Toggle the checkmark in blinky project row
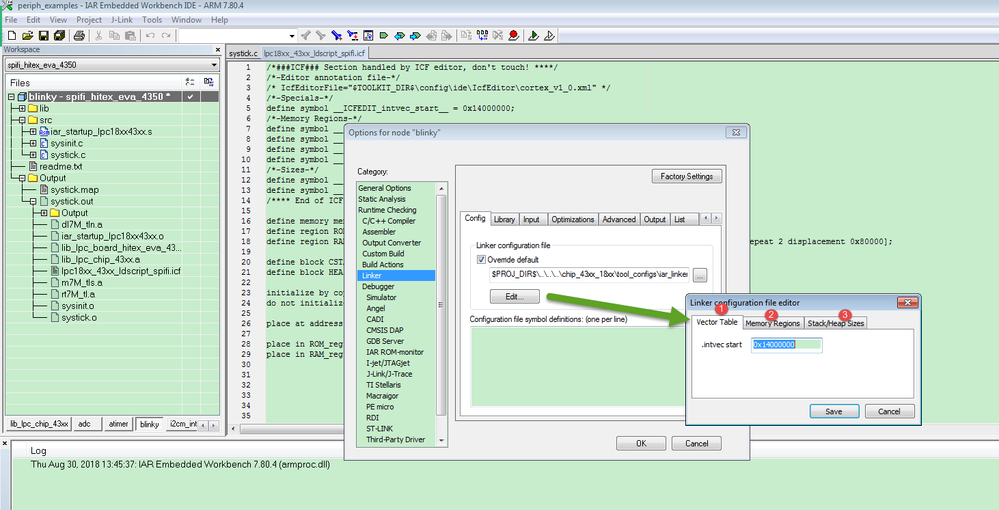This screenshot has height=510, width=999. [190, 97]
